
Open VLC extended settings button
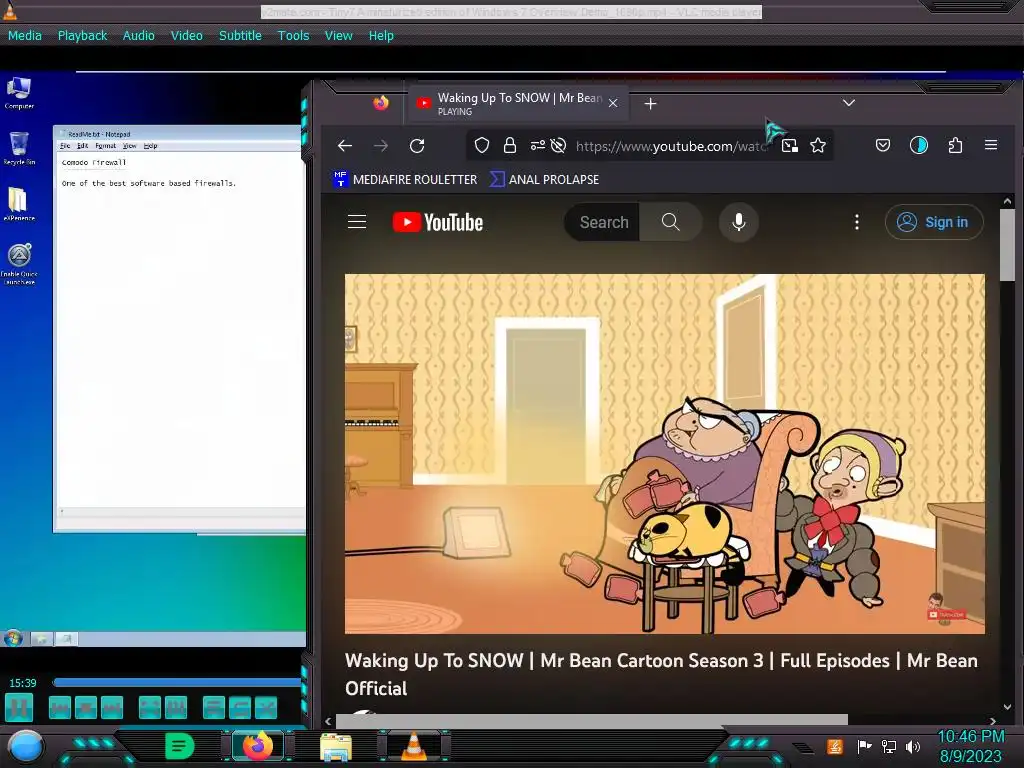point(176,708)
